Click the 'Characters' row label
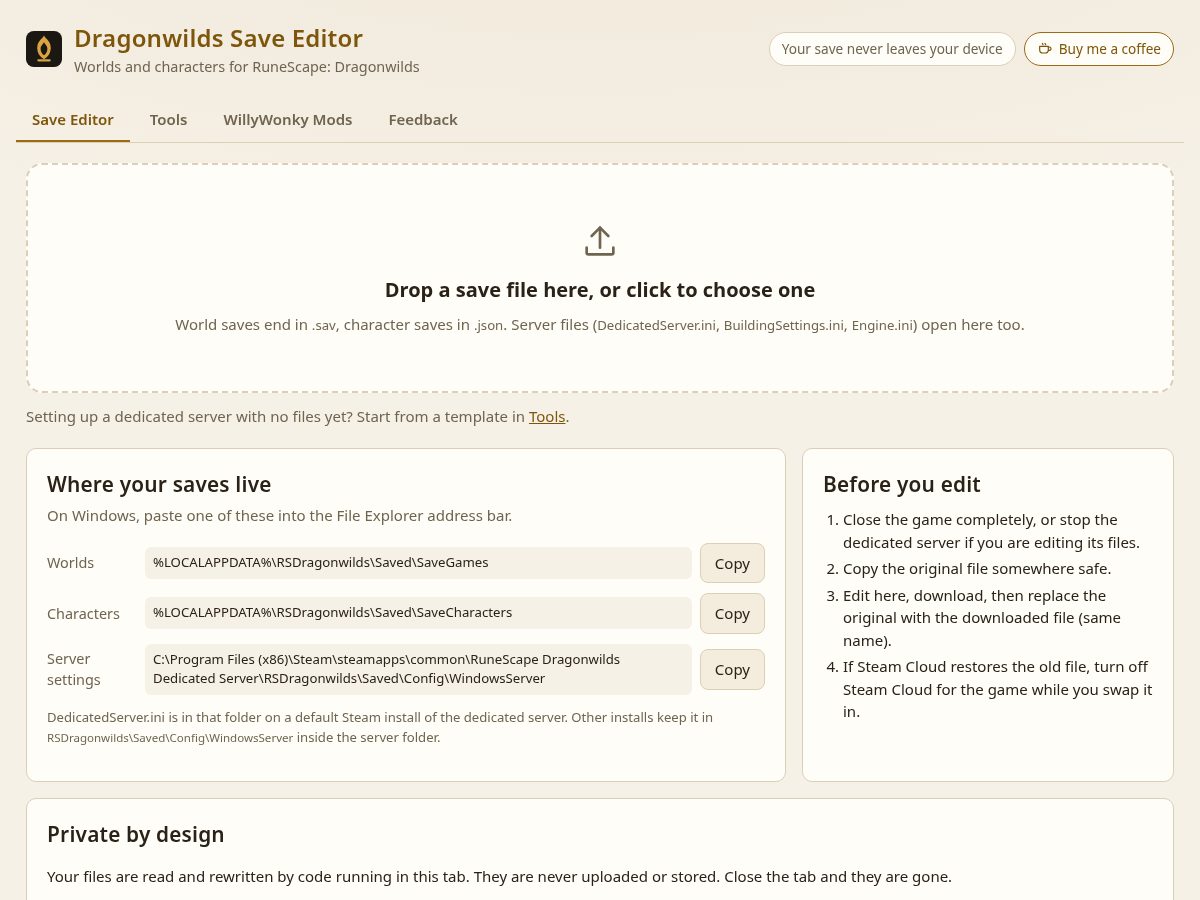 83,613
